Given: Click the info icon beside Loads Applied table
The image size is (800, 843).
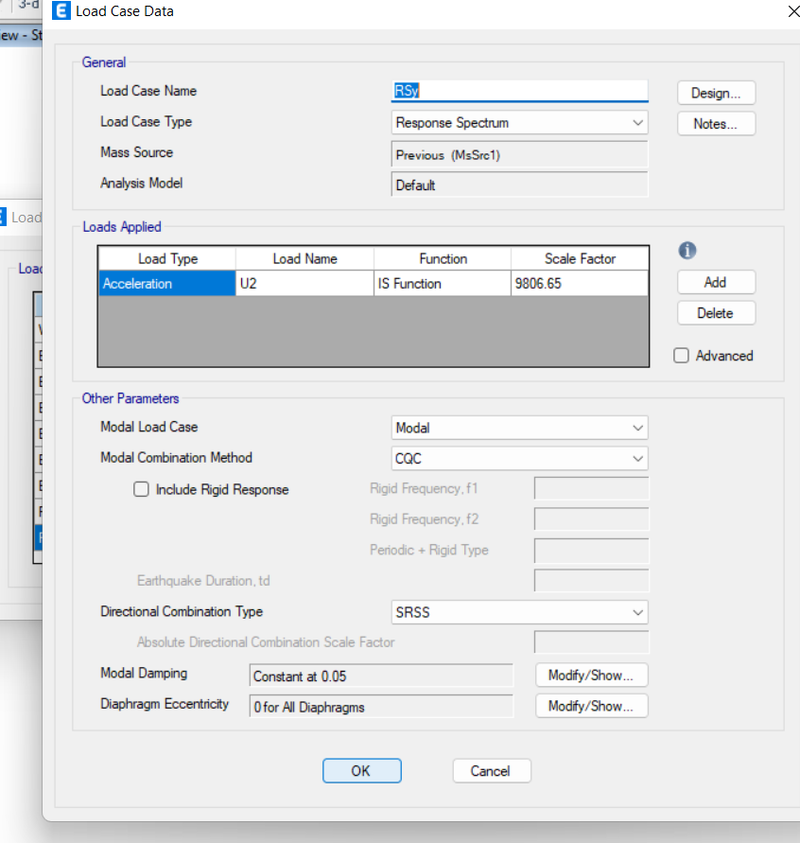Looking at the screenshot, I should point(687,250).
